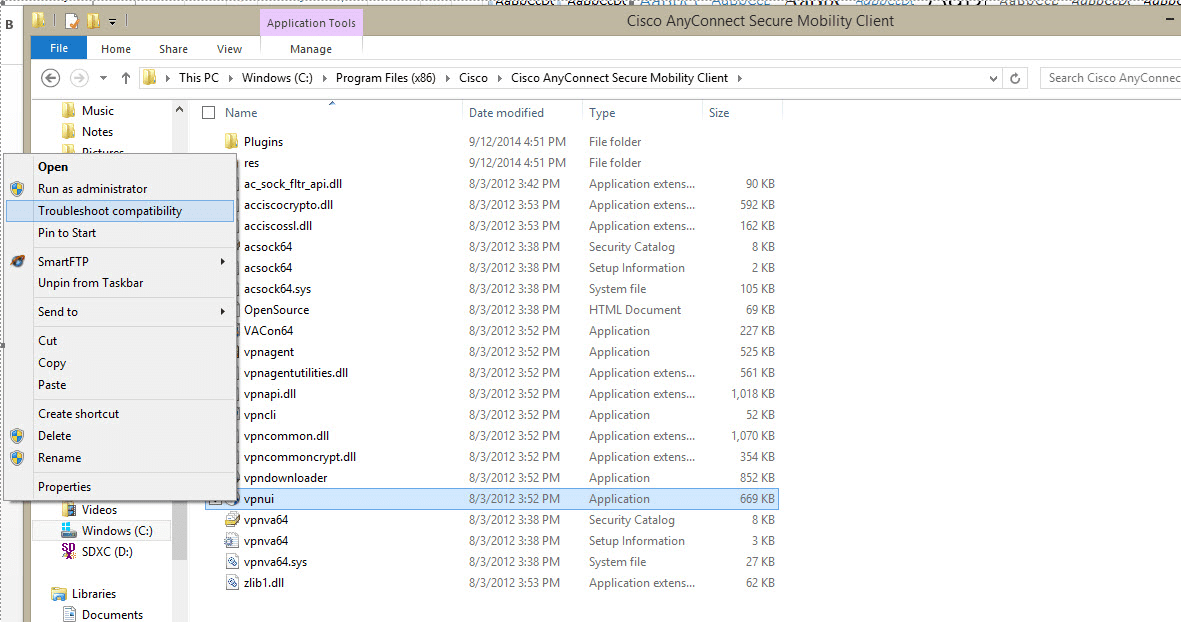Click the Properties quick access icon
The width and height of the screenshot is (1181, 622).
(72, 21)
